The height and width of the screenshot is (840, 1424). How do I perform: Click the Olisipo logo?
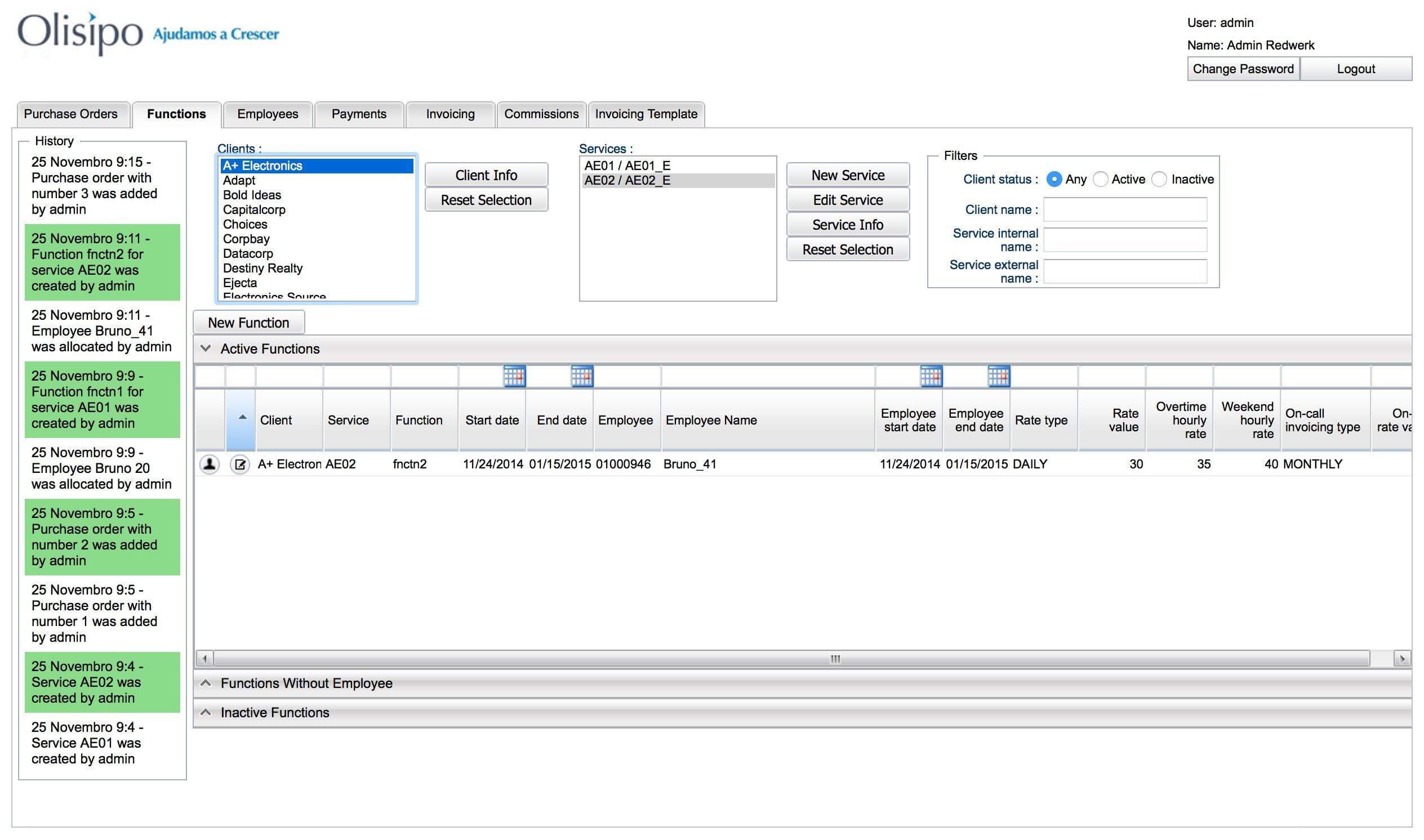(81, 34)
